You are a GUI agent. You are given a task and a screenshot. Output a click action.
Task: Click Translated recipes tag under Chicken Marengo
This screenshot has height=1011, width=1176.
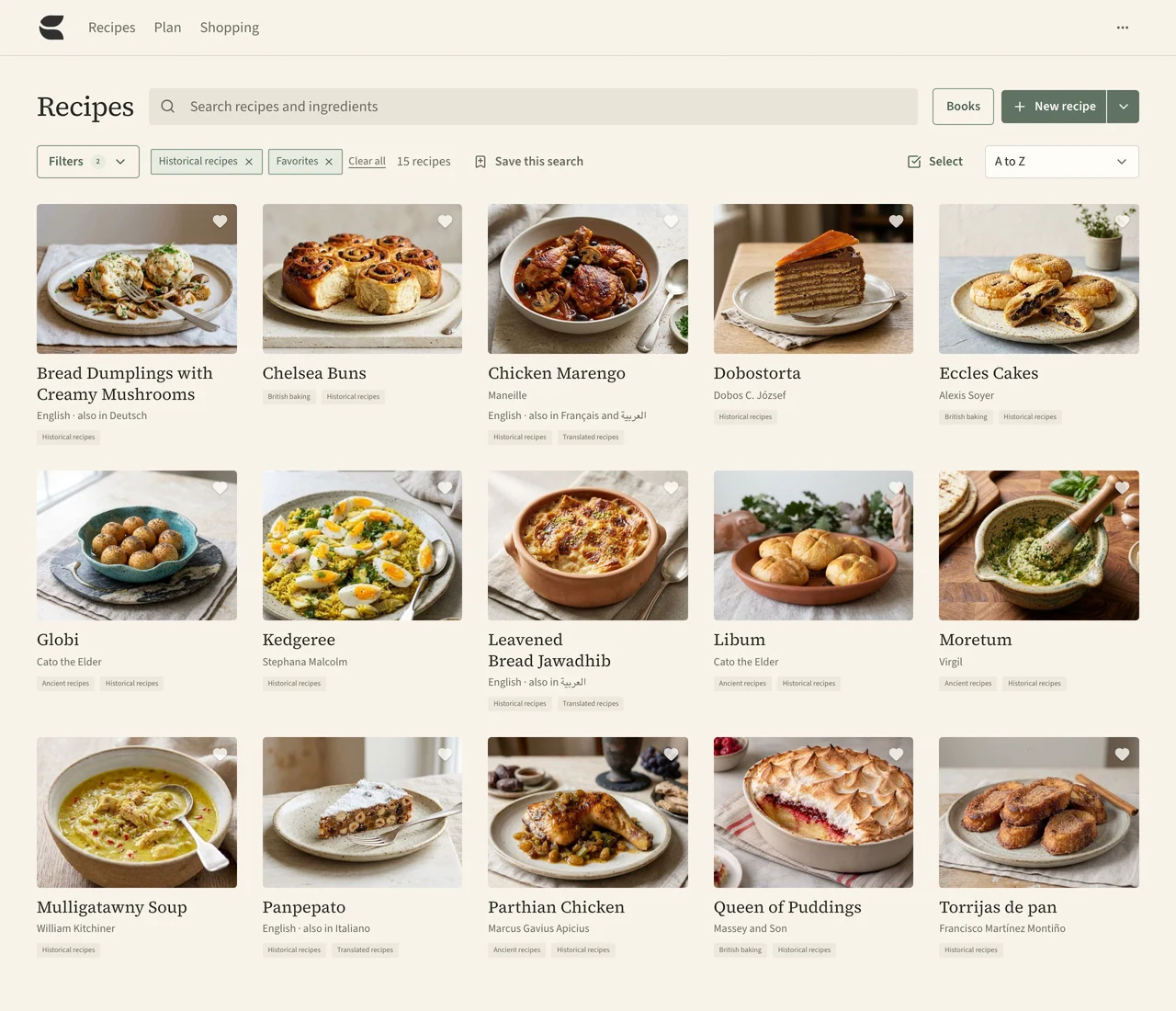point(591,437)
